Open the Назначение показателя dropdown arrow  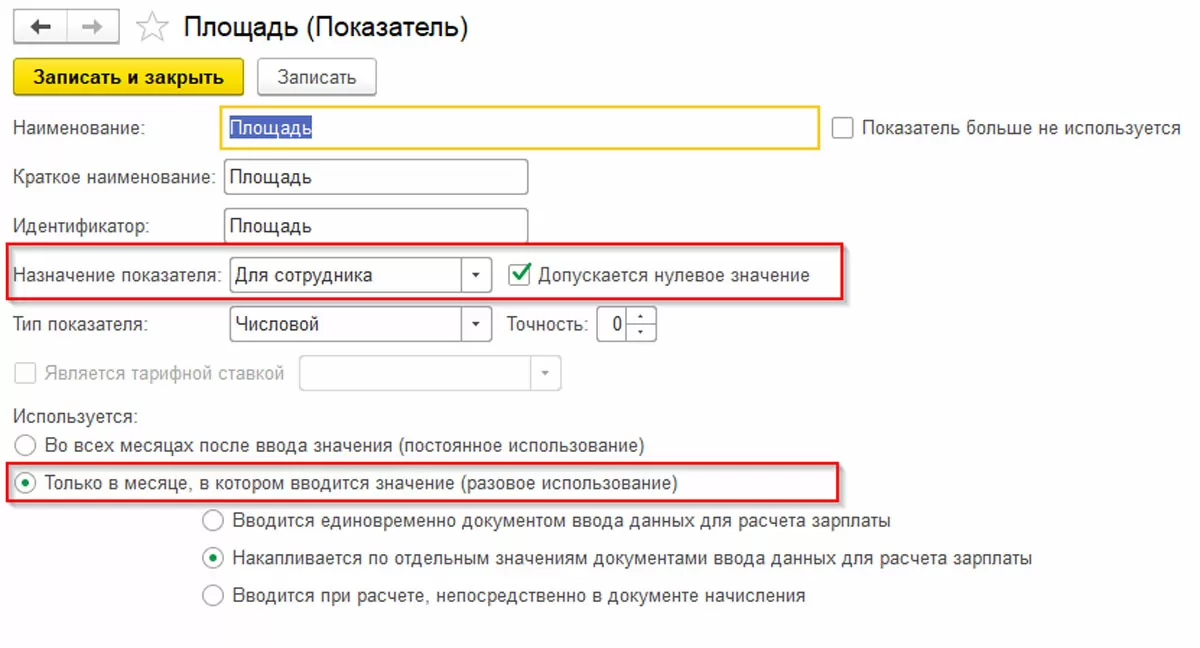pos(476,275)
